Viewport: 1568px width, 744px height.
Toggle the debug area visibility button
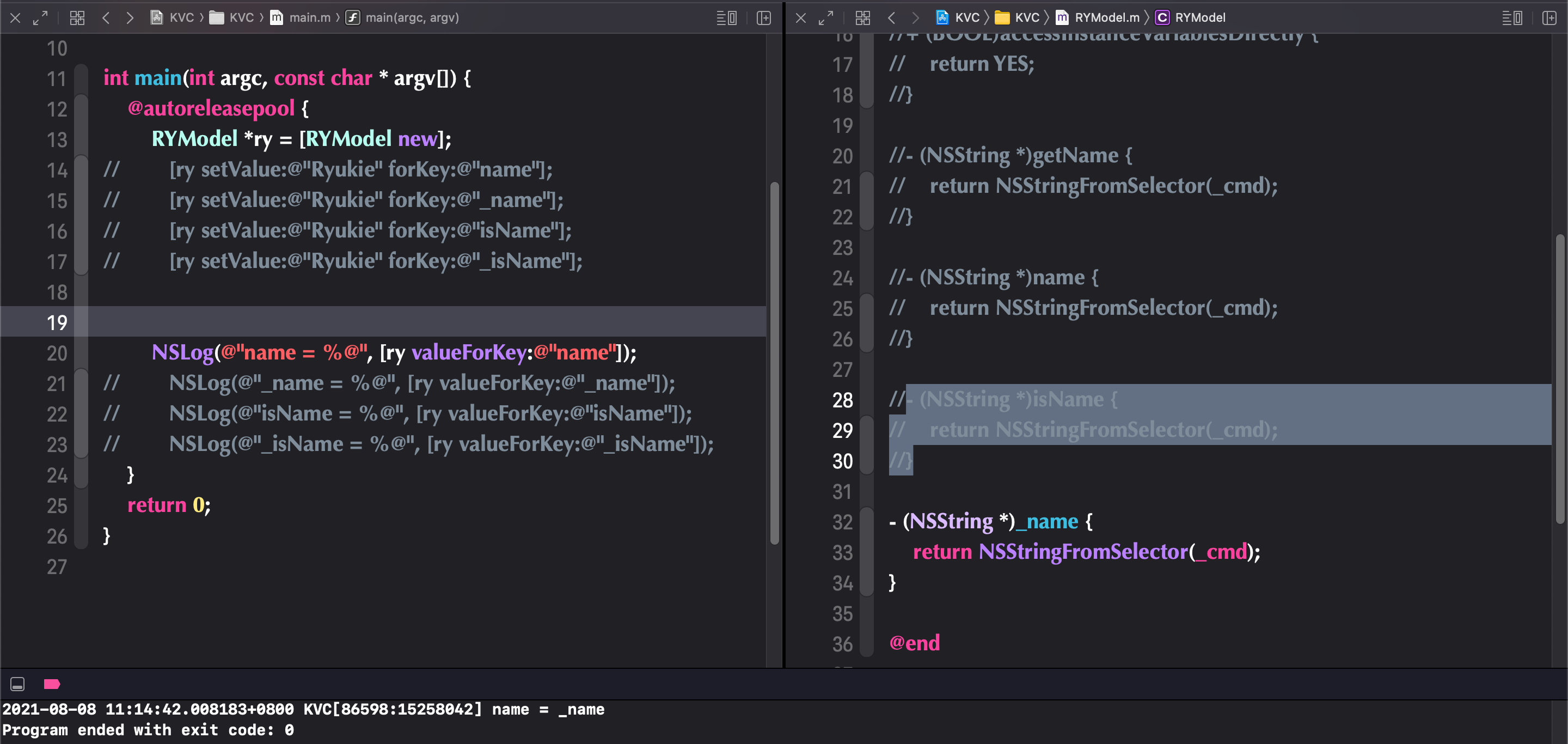[17, 684]
